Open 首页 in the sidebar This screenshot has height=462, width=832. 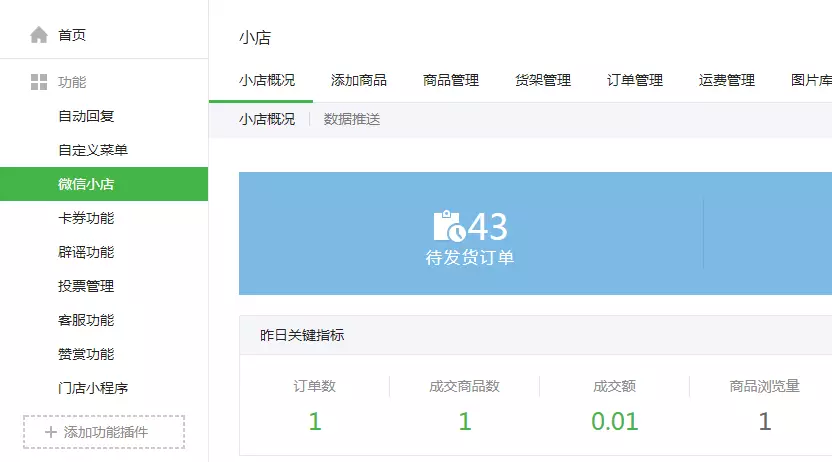click(x=72, y=35)
